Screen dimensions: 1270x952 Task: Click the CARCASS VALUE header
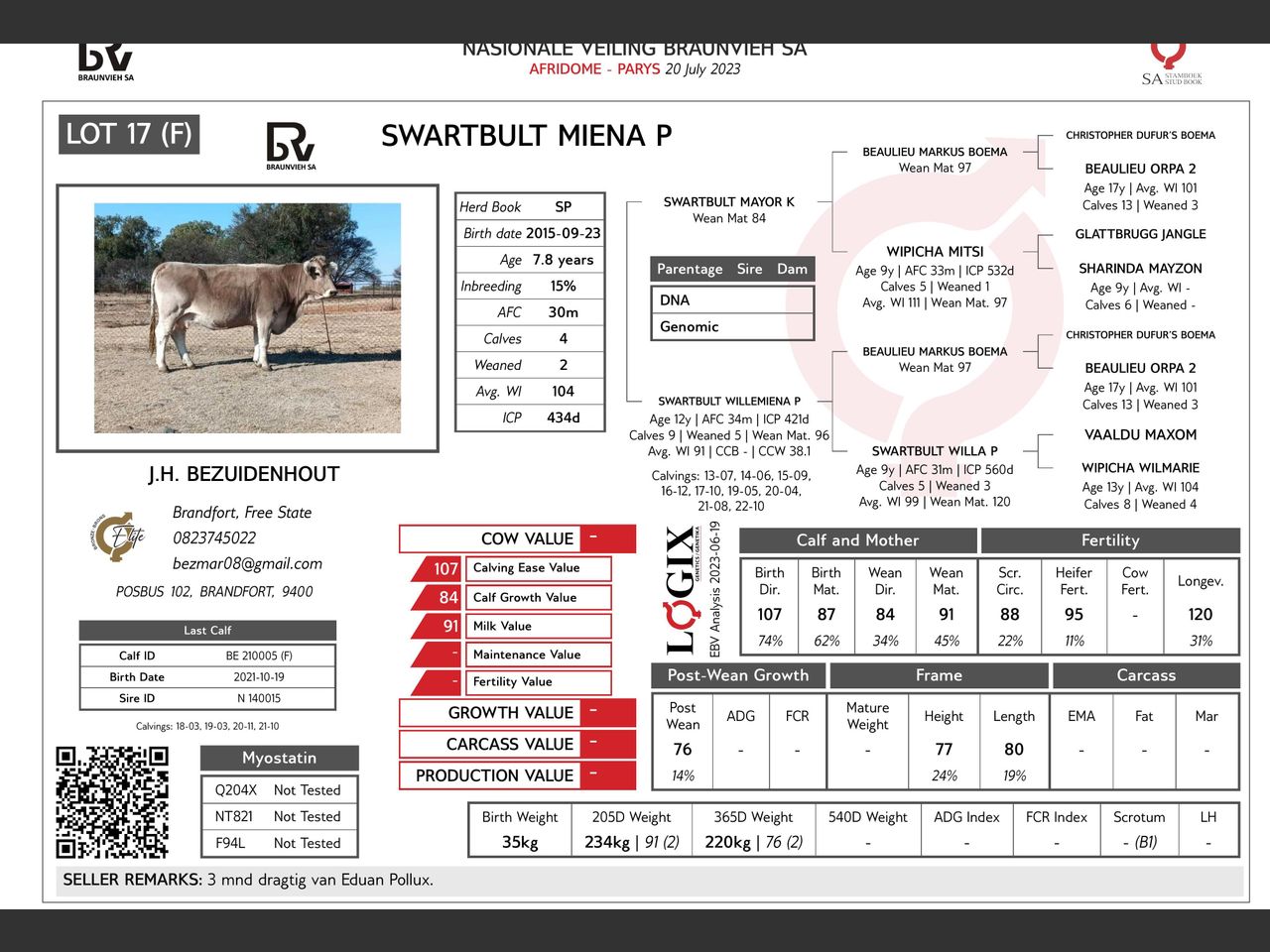click(517, 744)
